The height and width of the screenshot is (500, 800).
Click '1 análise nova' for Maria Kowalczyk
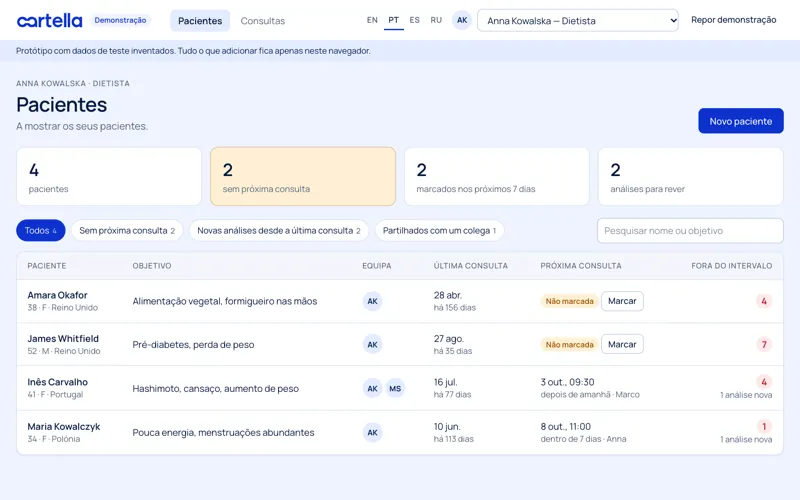click(746, 439)
